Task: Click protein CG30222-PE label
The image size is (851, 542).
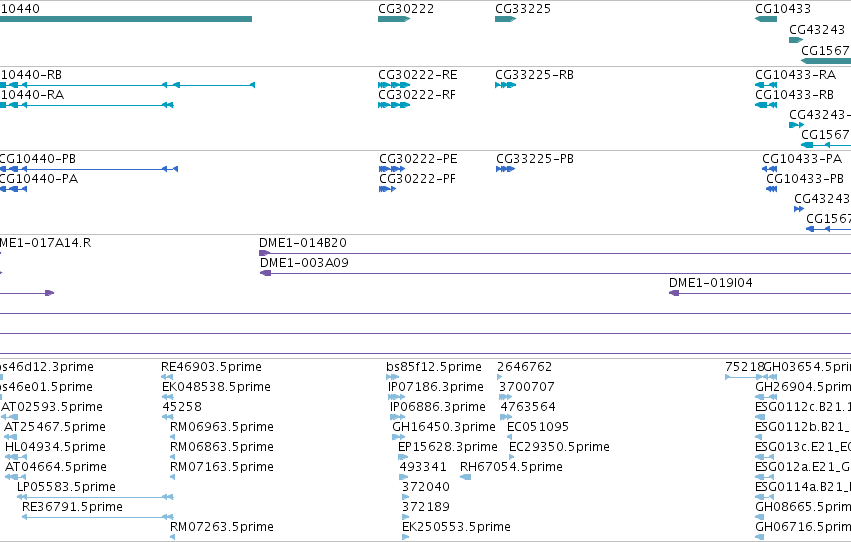Action: coord(418,159)
